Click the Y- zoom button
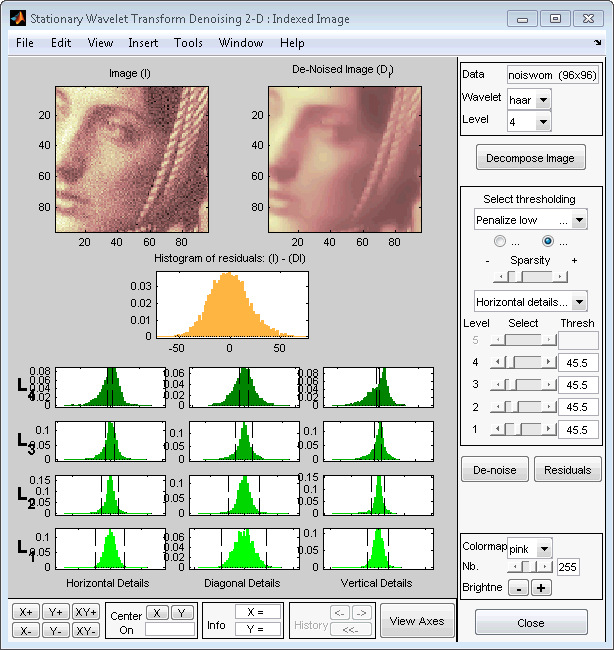The image size is (614, 650). [56, 631]
